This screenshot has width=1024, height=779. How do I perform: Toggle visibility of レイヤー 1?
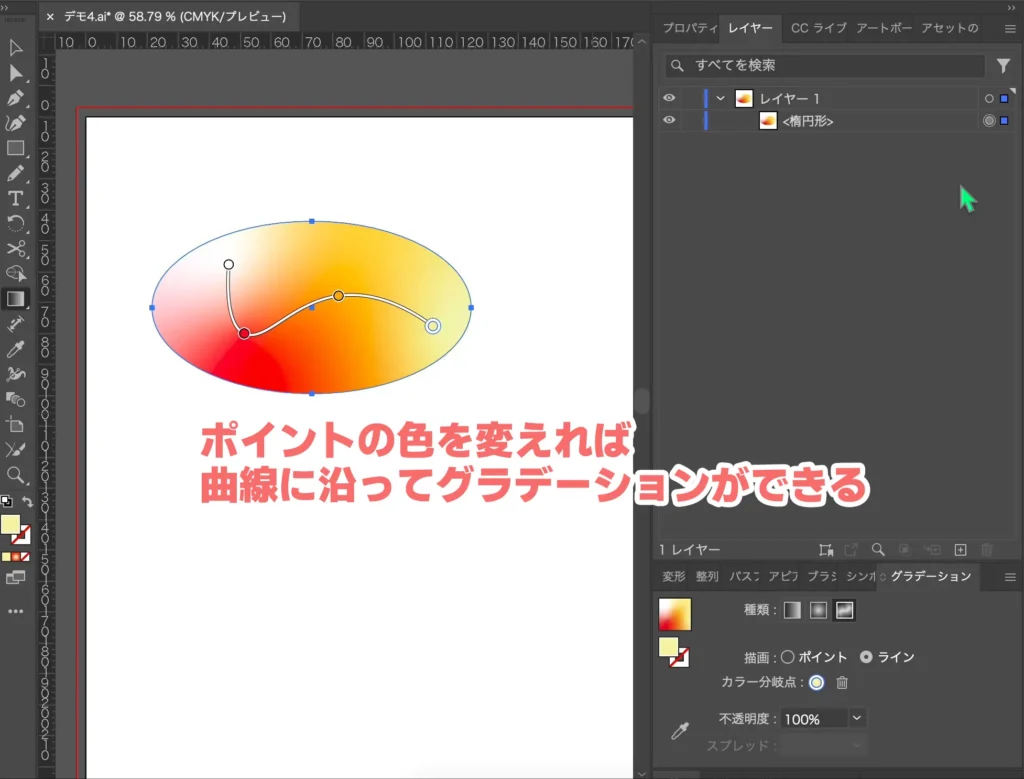pyautogui.click(x=670, y=98)
